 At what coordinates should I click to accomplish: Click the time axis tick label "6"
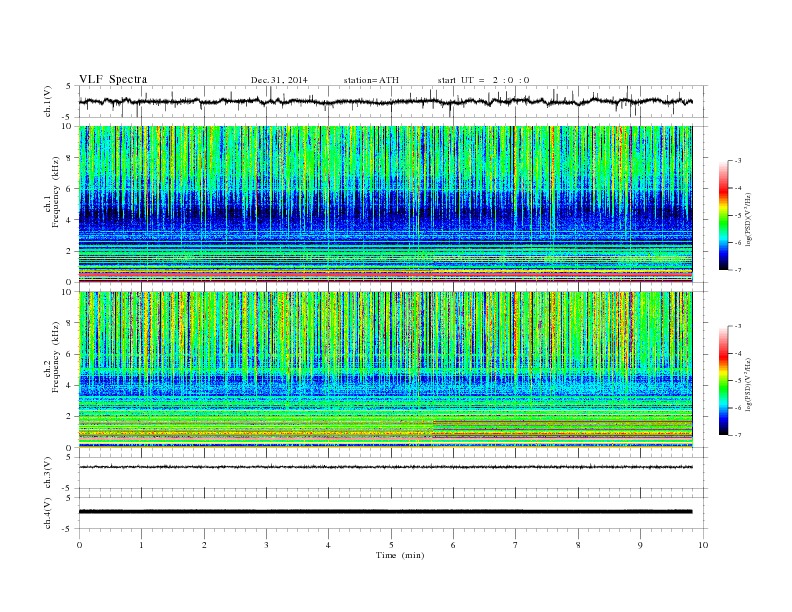click(x=454, y=545)
